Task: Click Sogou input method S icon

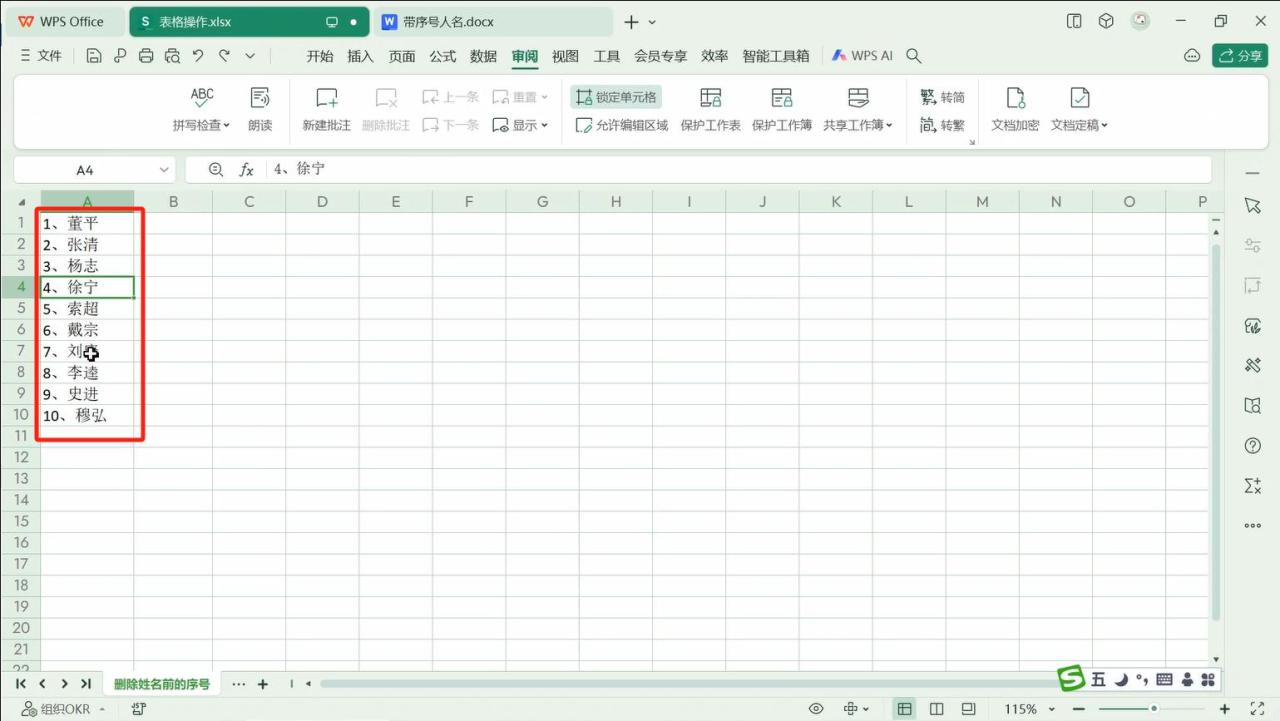Action: point(1071,679)
